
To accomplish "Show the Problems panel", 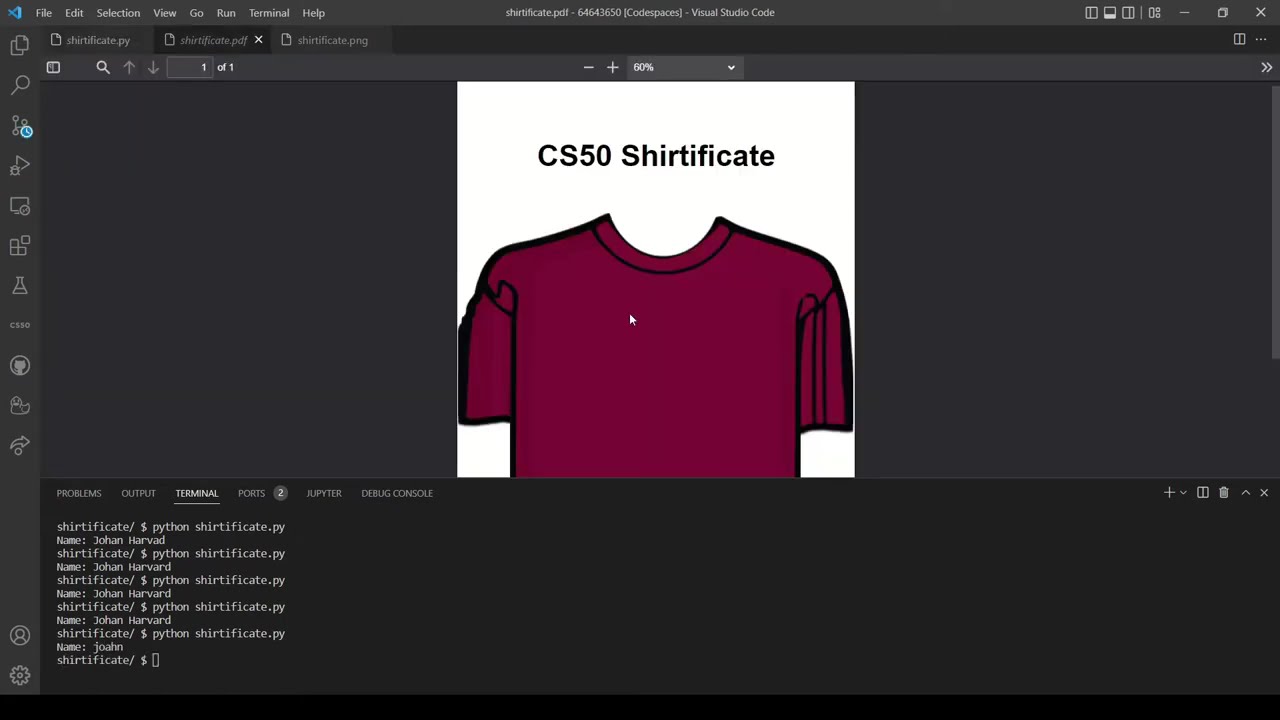I will tap(79, 493).
